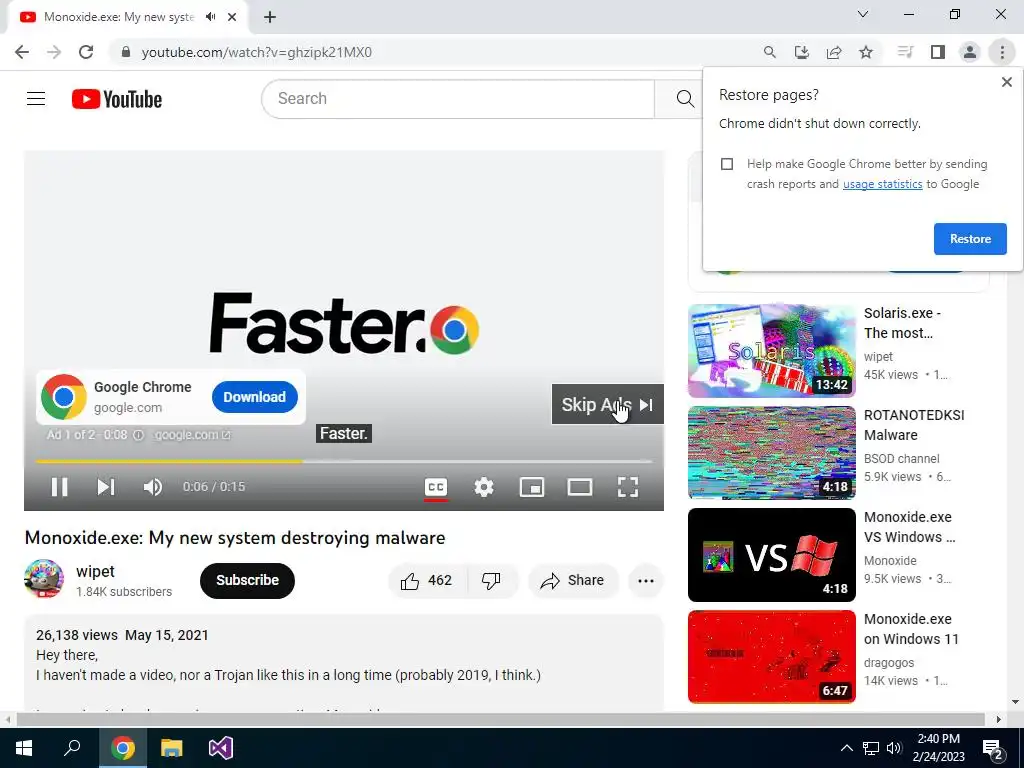Click Skip Ads button

pyautogui.click(x=607, y=405)
